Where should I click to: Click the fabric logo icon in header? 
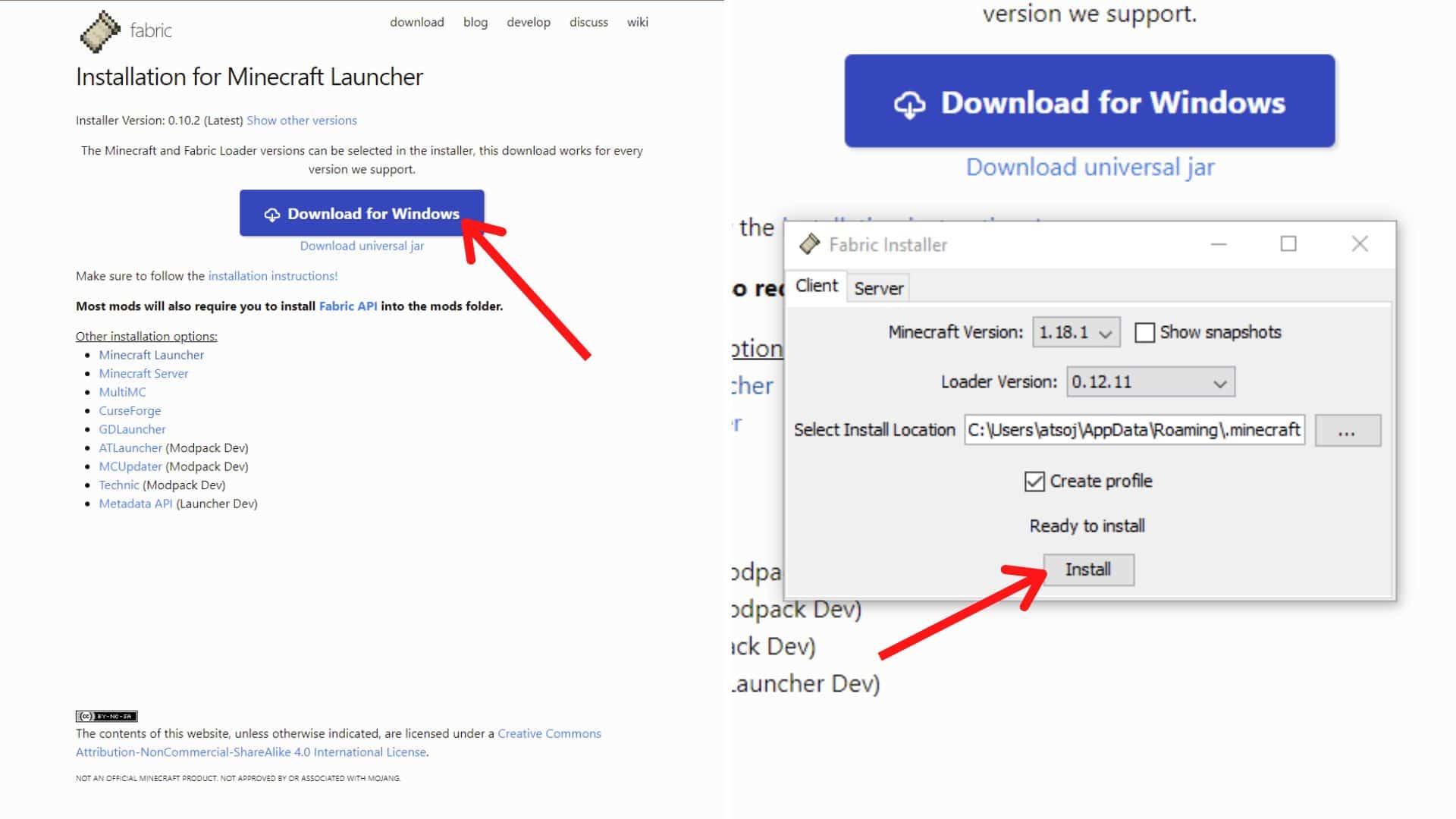point(100,31)
